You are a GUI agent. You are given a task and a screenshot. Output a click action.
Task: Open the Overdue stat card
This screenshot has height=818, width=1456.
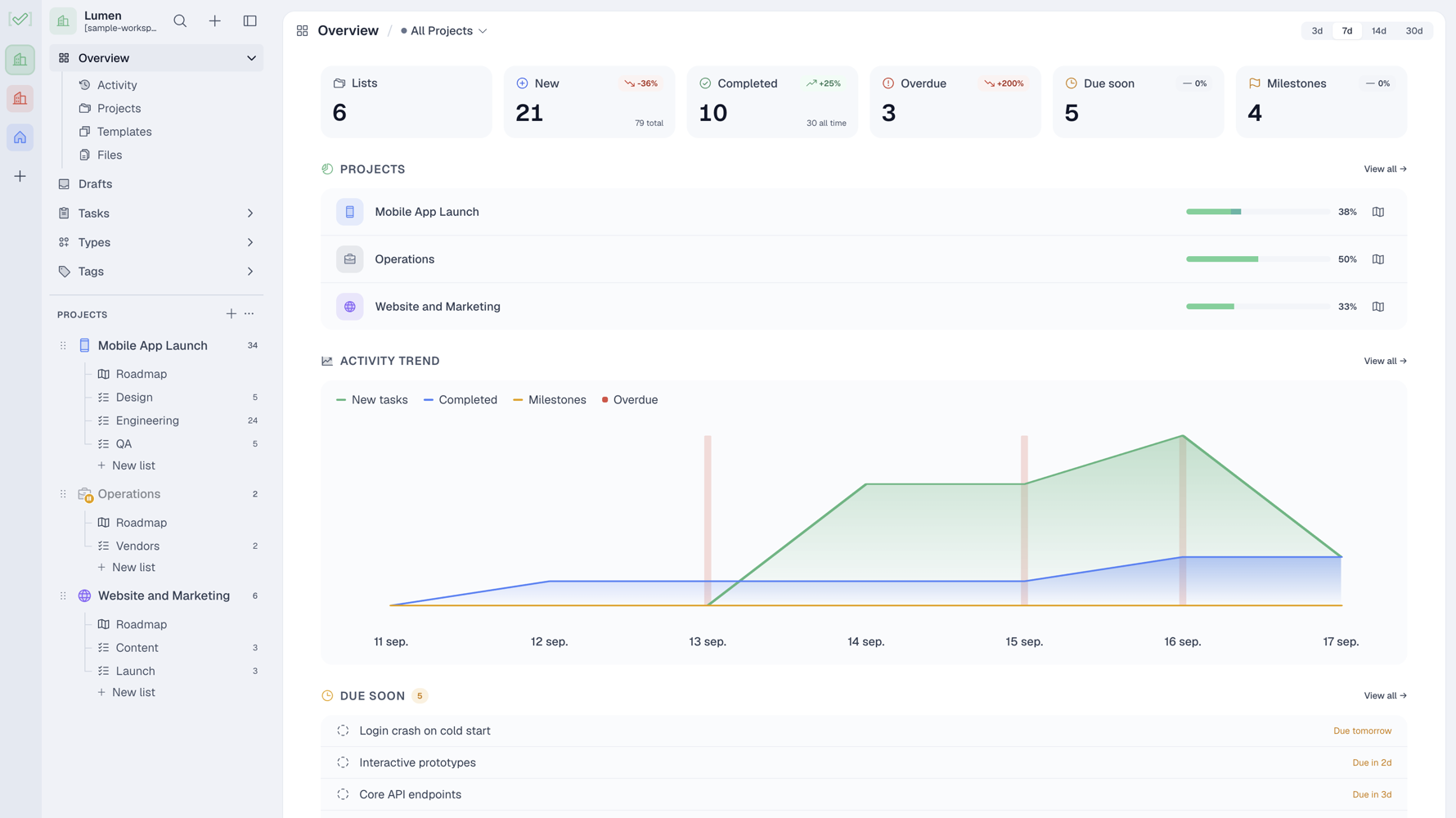(x=955, y=101)
